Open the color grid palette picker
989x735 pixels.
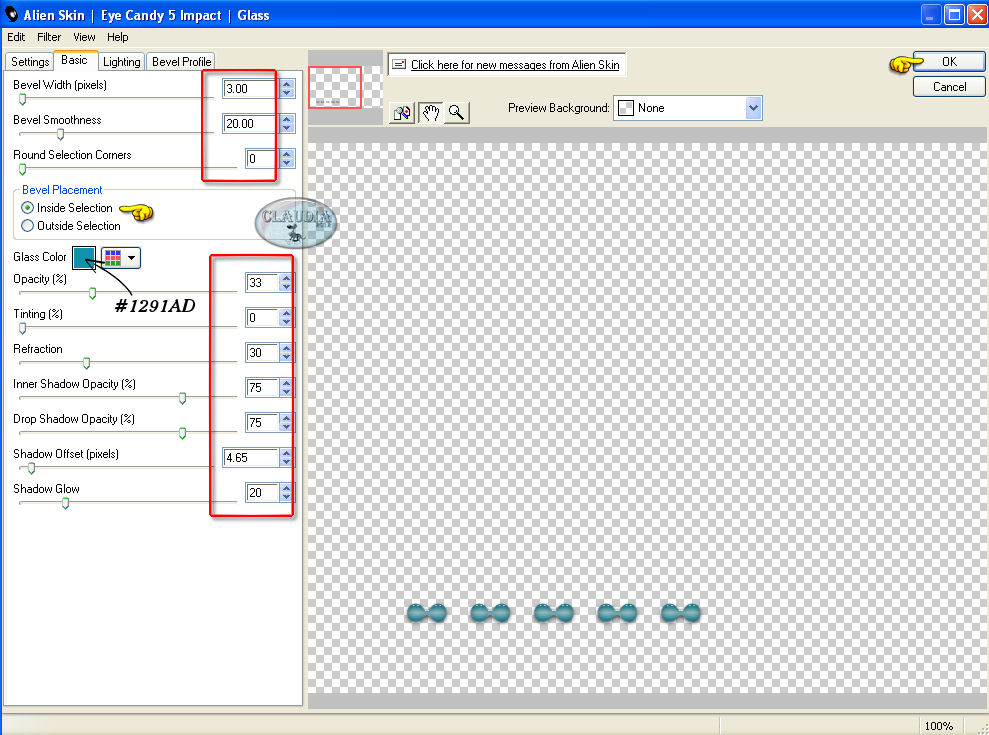tap(120, 257)
